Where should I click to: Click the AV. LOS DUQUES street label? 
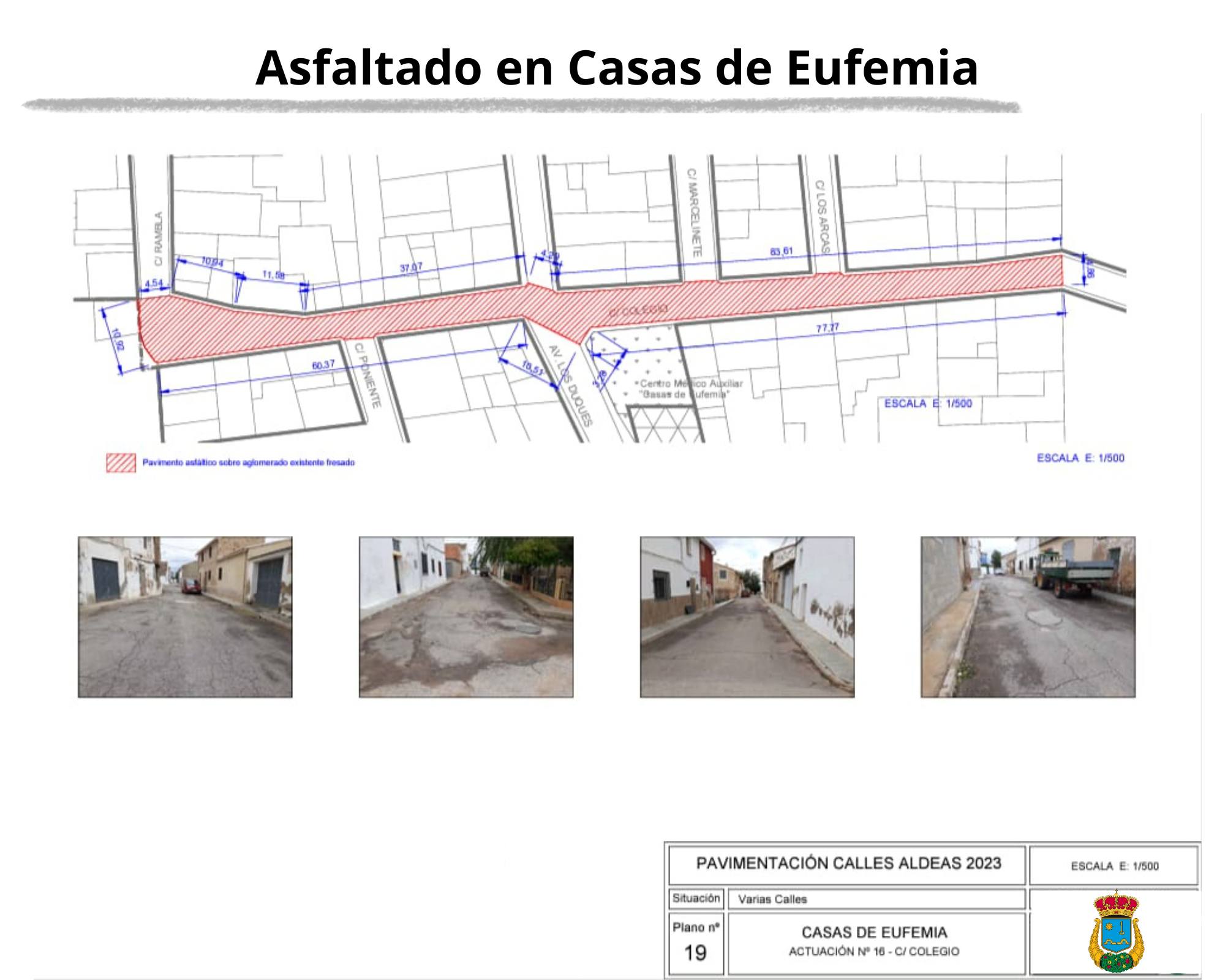coord(571,386)
